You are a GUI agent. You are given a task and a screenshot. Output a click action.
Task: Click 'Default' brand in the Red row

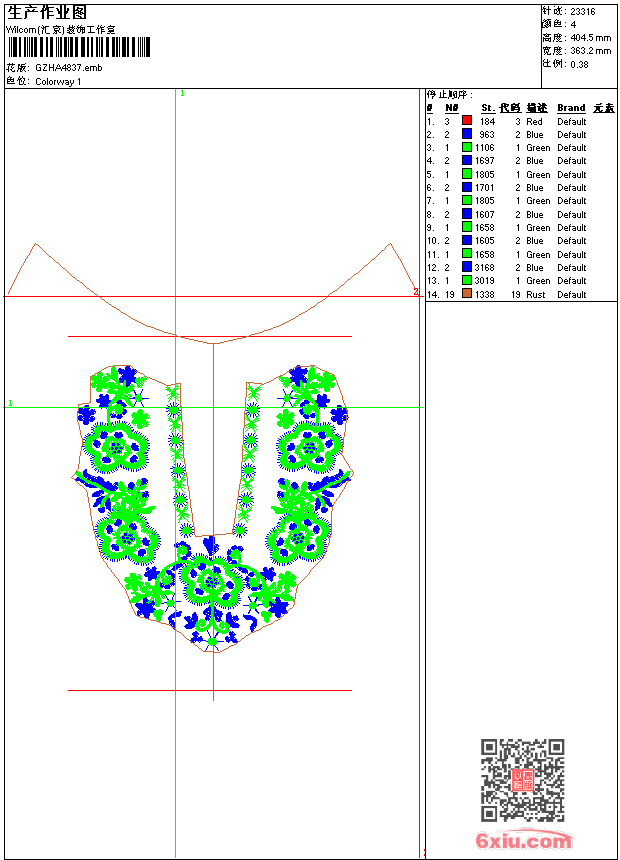click(x=572, y=122)
